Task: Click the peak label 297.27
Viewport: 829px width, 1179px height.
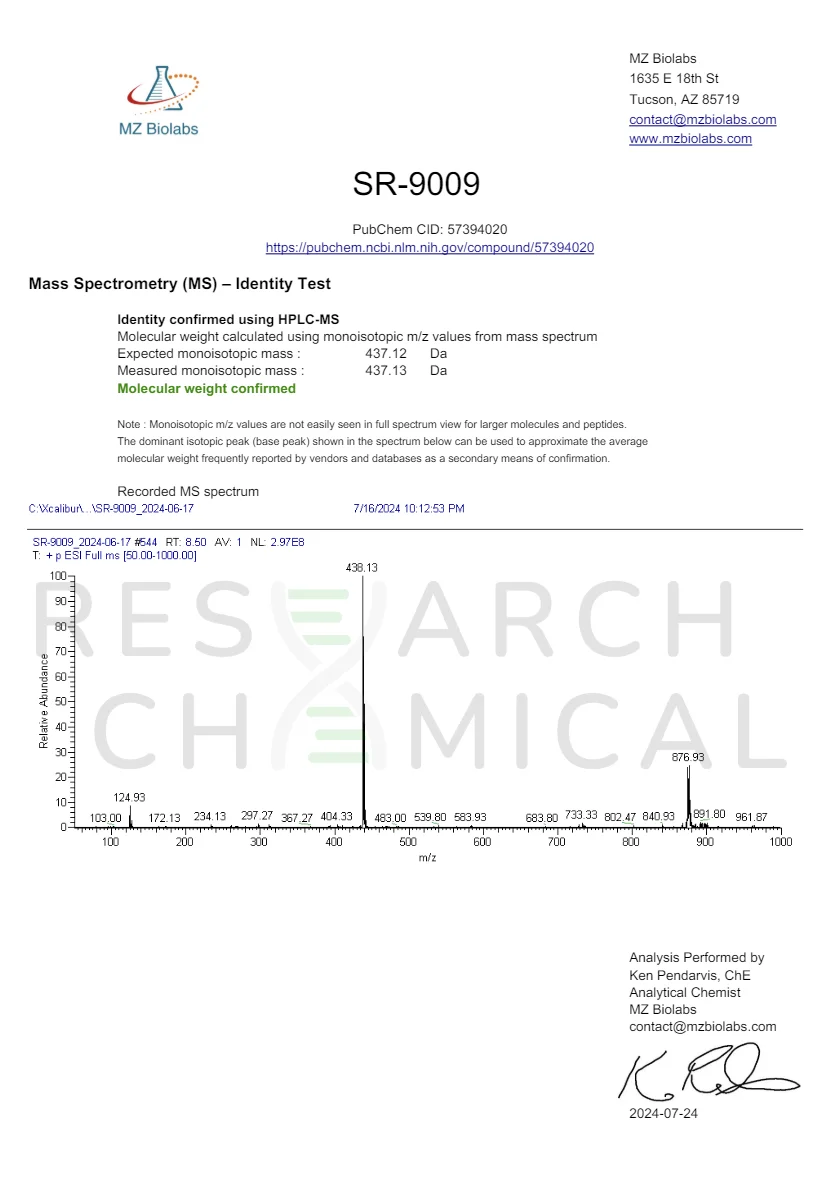Action: (x=256, y=815)
